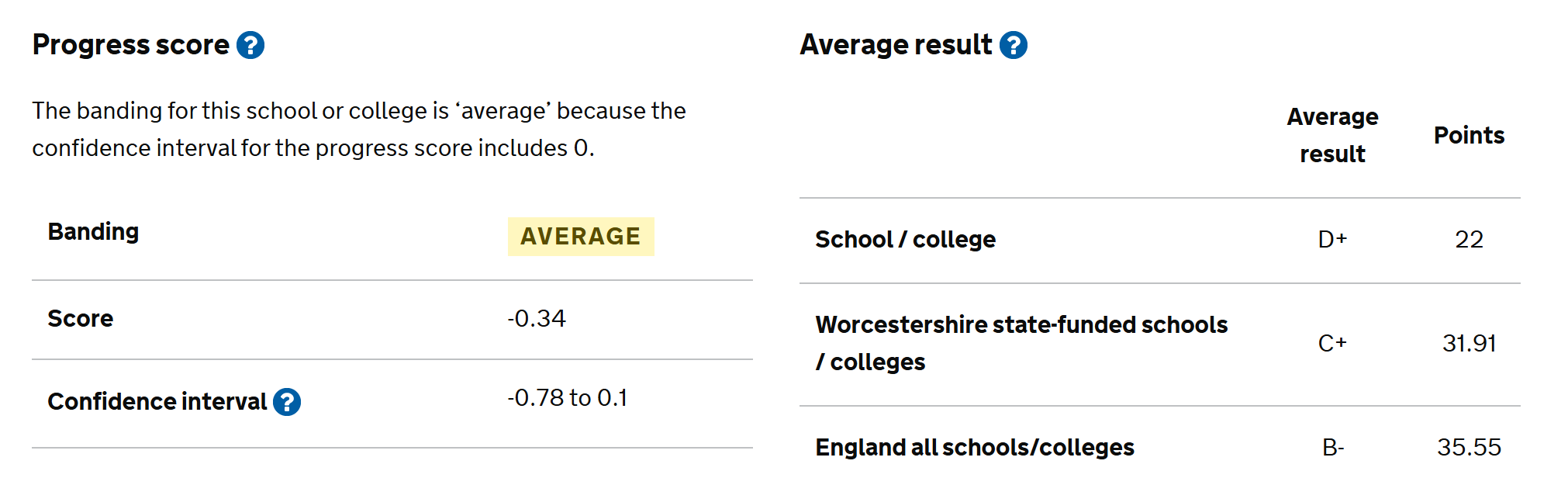
Task: Click the Banding row label
Action: pos(94,232)
